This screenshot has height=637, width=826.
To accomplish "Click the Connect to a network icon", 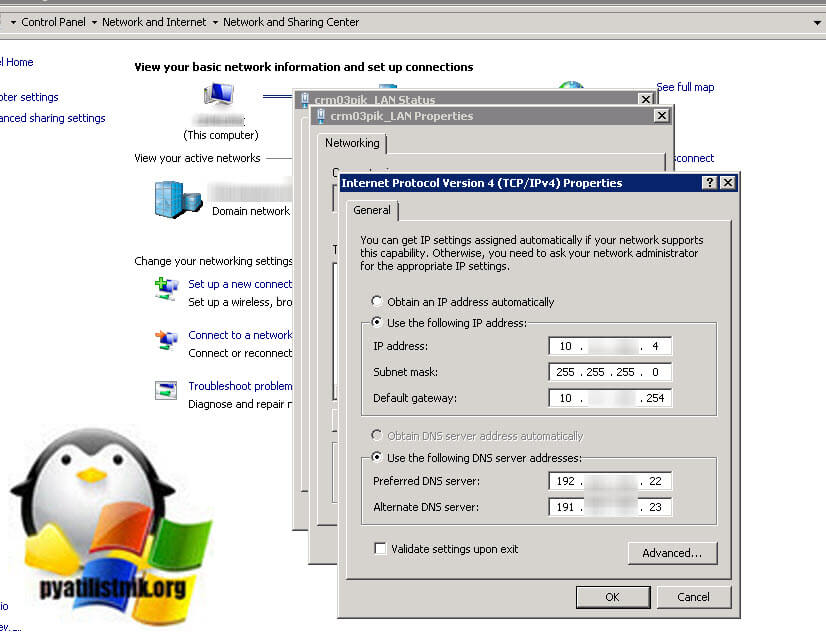I will (x=166, y=341).
